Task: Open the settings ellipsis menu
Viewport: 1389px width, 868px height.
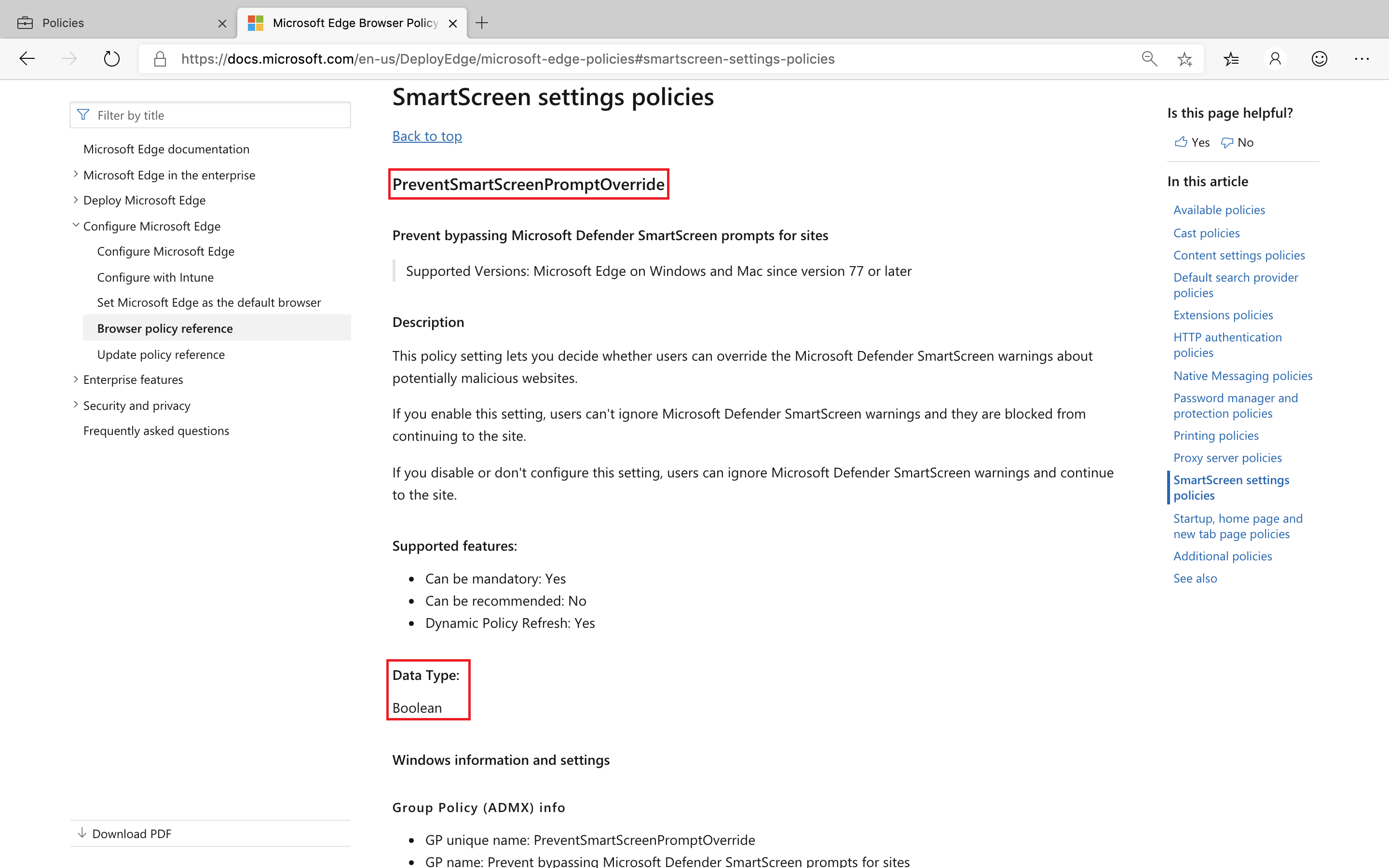Action: [1362, 58]
